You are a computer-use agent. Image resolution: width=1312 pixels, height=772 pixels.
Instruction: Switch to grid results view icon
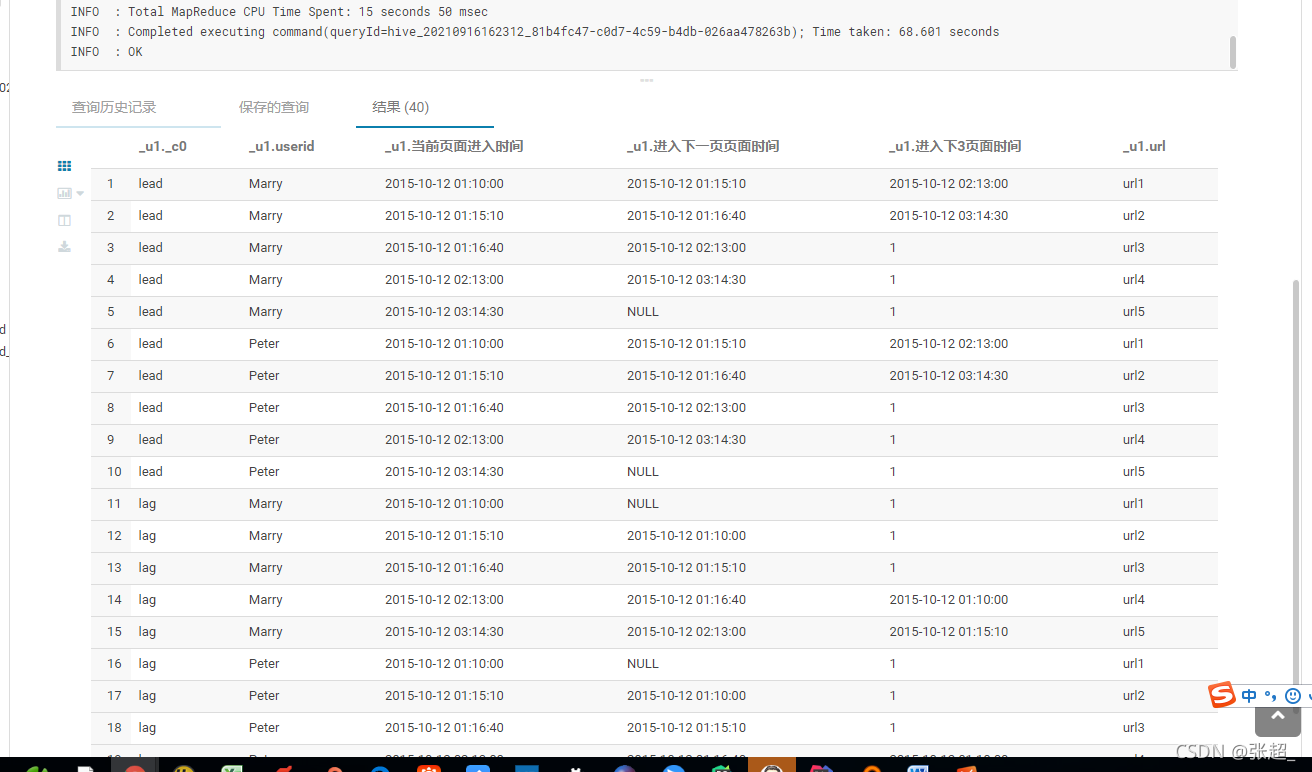[x=64, y=166]
